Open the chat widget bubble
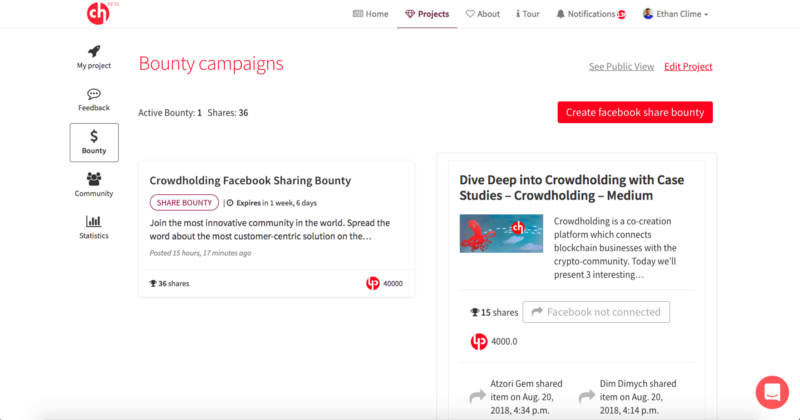The image size is (800, 420). coord(772,392)
